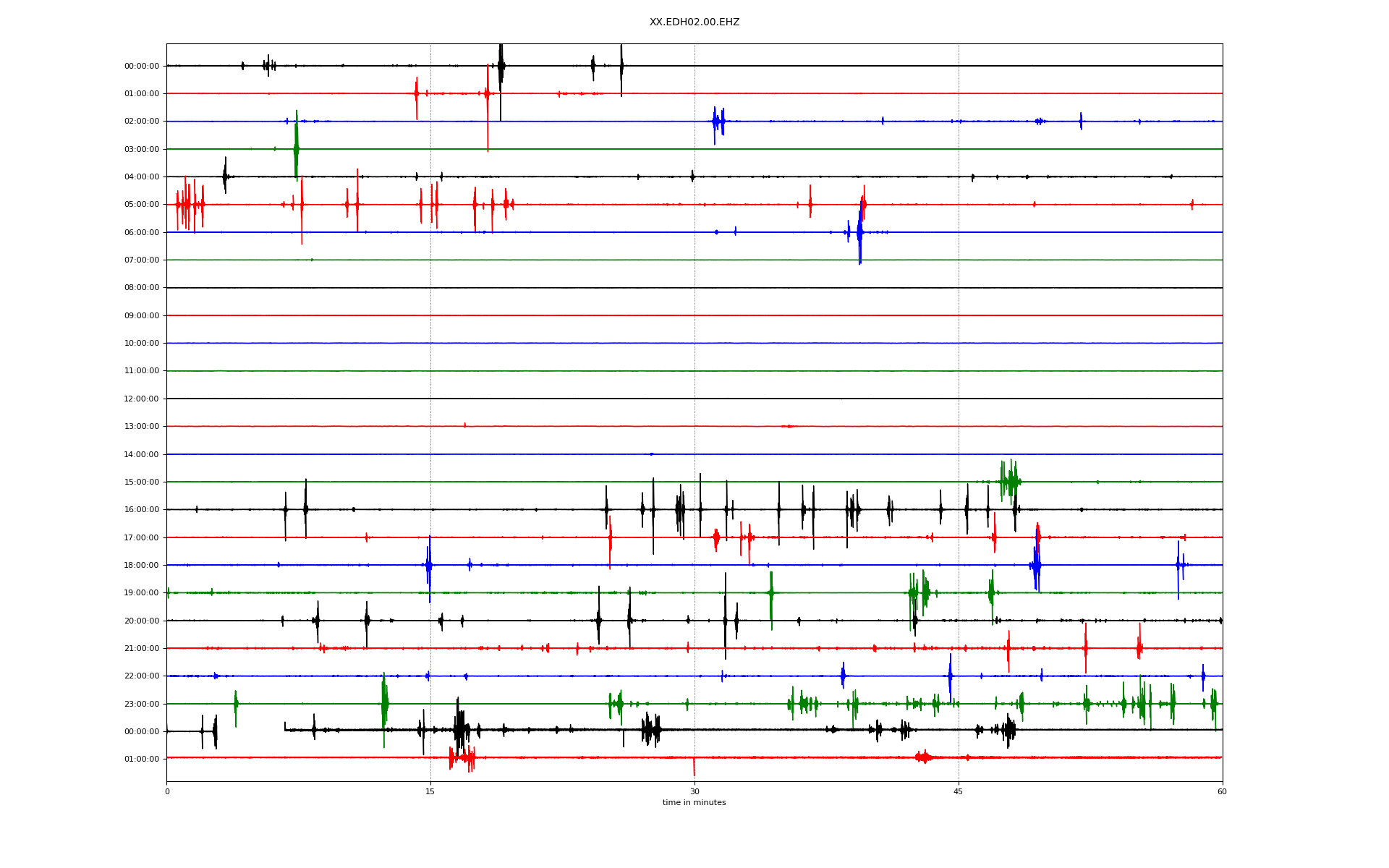Click the 22:00:00 row label

pos(142,676)
